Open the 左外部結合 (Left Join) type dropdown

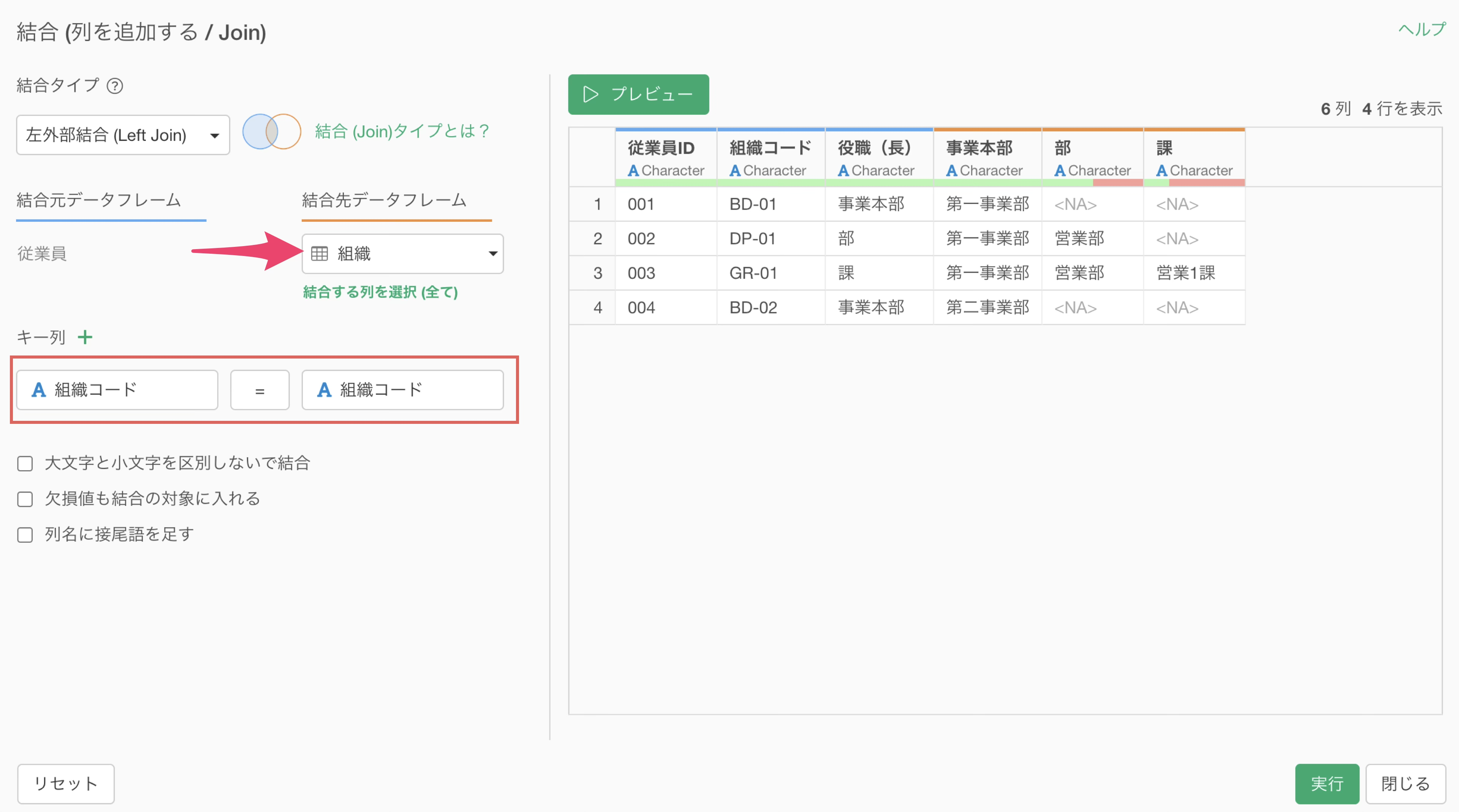tap(123, 135)
